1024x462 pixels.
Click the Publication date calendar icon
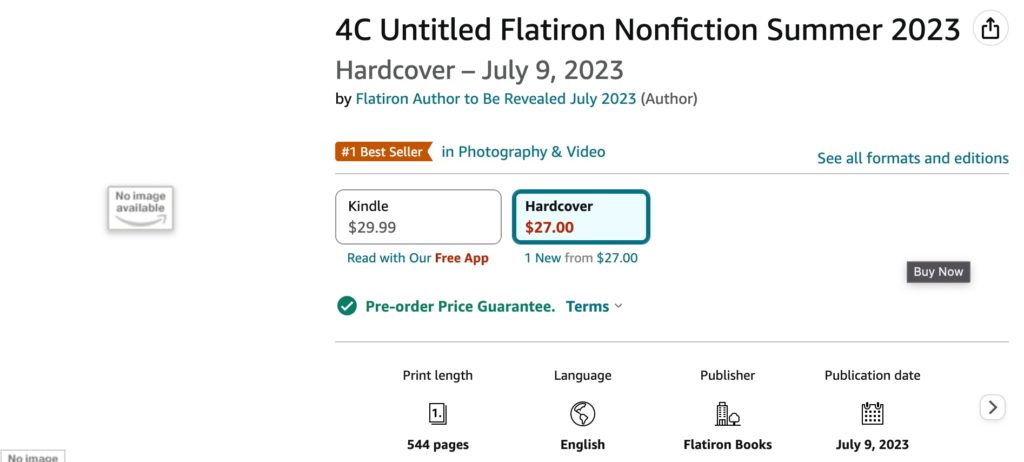[x=872, y=414]
